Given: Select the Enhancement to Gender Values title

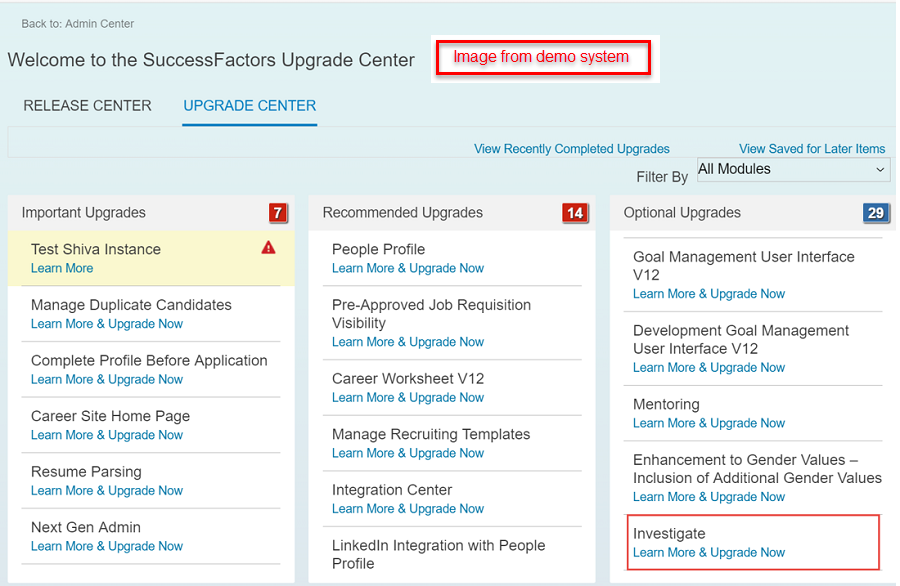Looking at the screenshot, I should click(x=757, y=469).
